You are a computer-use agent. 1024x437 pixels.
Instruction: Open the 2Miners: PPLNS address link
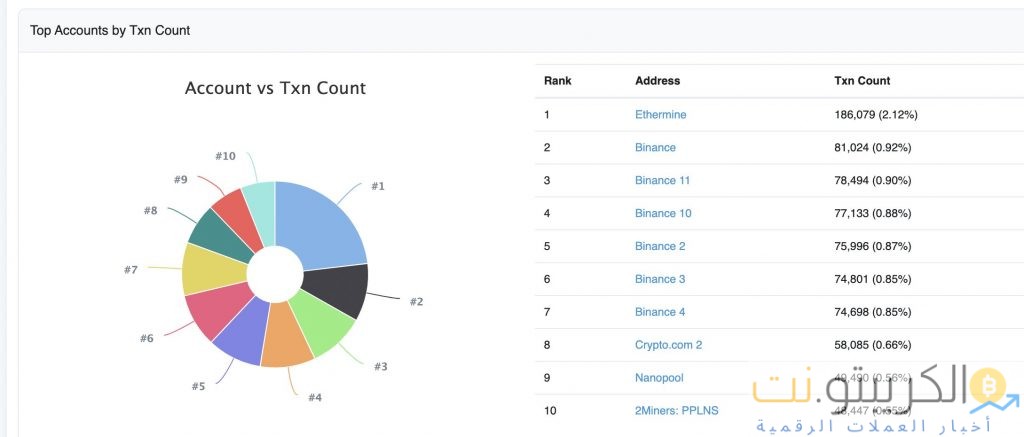coord(676,411)
